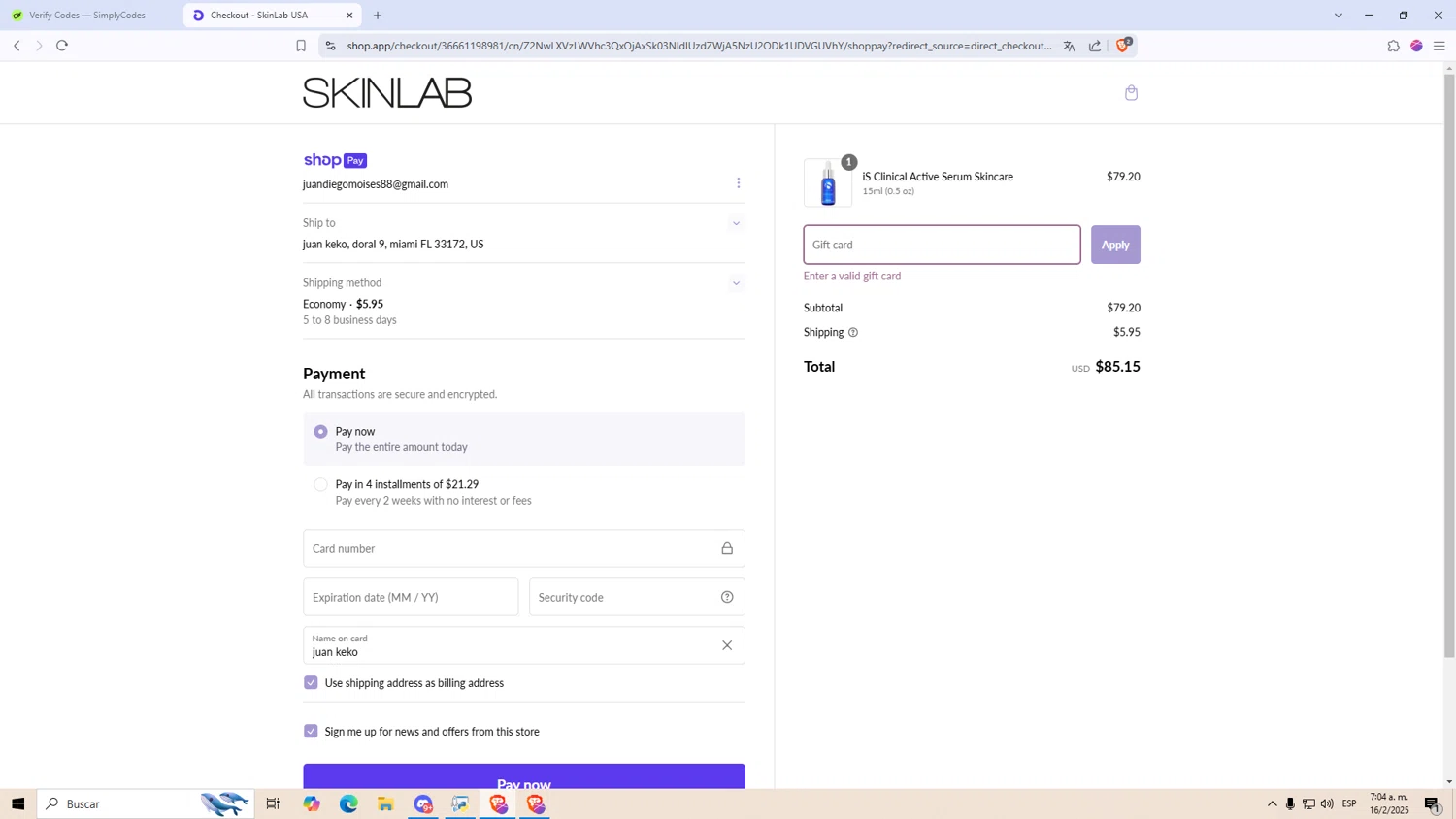
Task: Translate this page icon
Action: coord(1069,46)
